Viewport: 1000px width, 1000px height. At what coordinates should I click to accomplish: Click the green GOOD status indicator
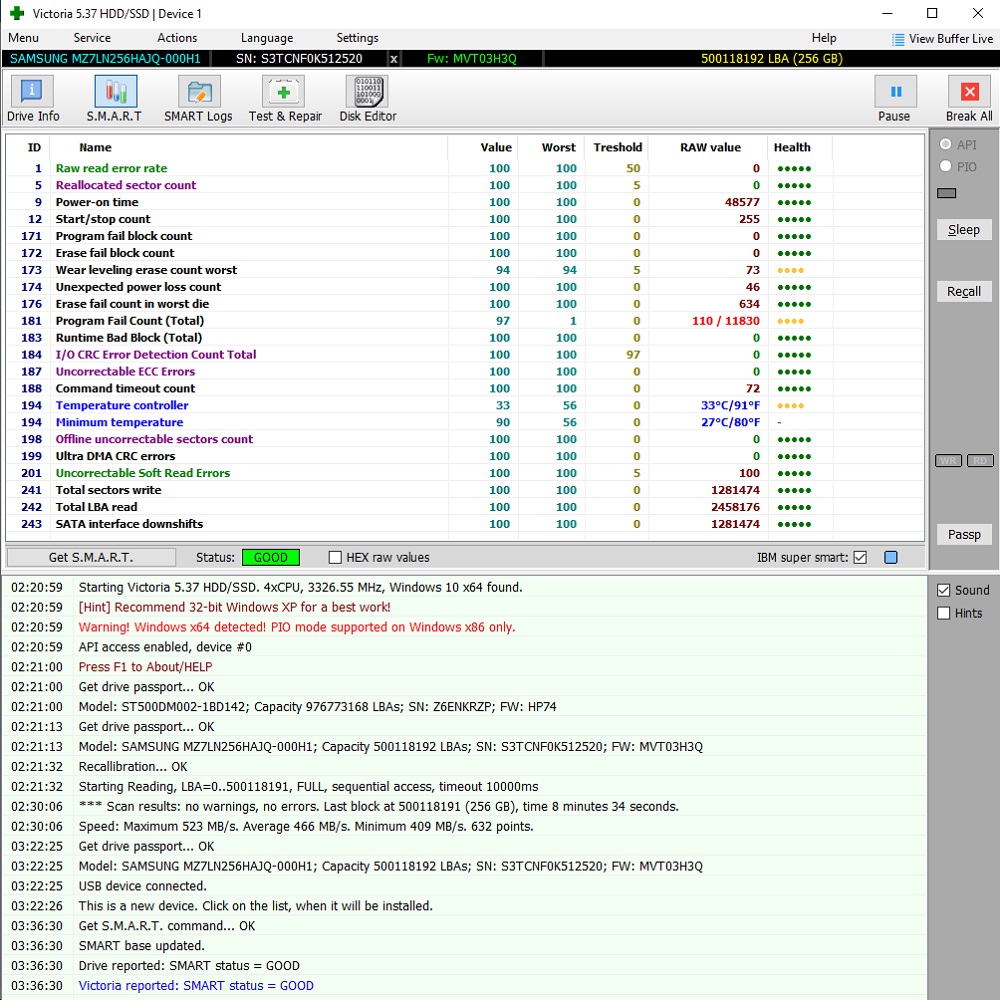click(271, 557)
